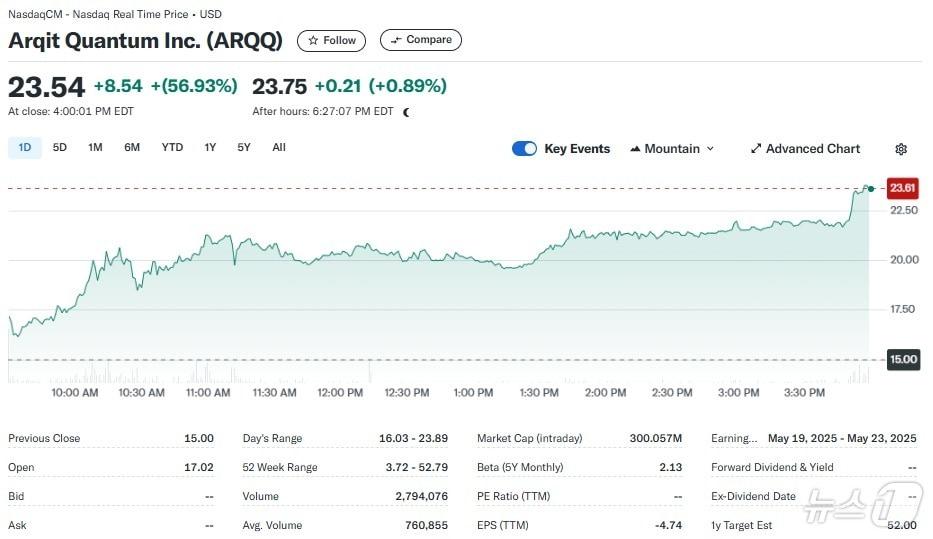Select the YTD range tab
Image resolution: width=933 pixels, height=539 pixels.
172,148
